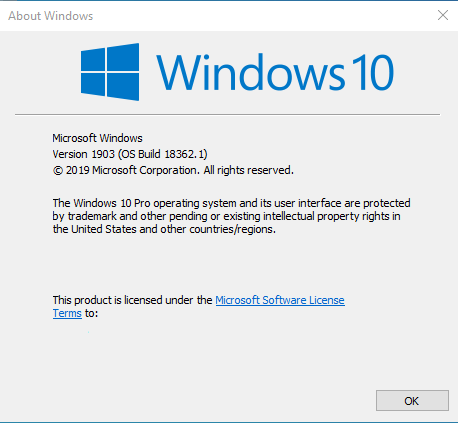Click the All rights reserved text

pyautogui.click(x=249, y=170)
